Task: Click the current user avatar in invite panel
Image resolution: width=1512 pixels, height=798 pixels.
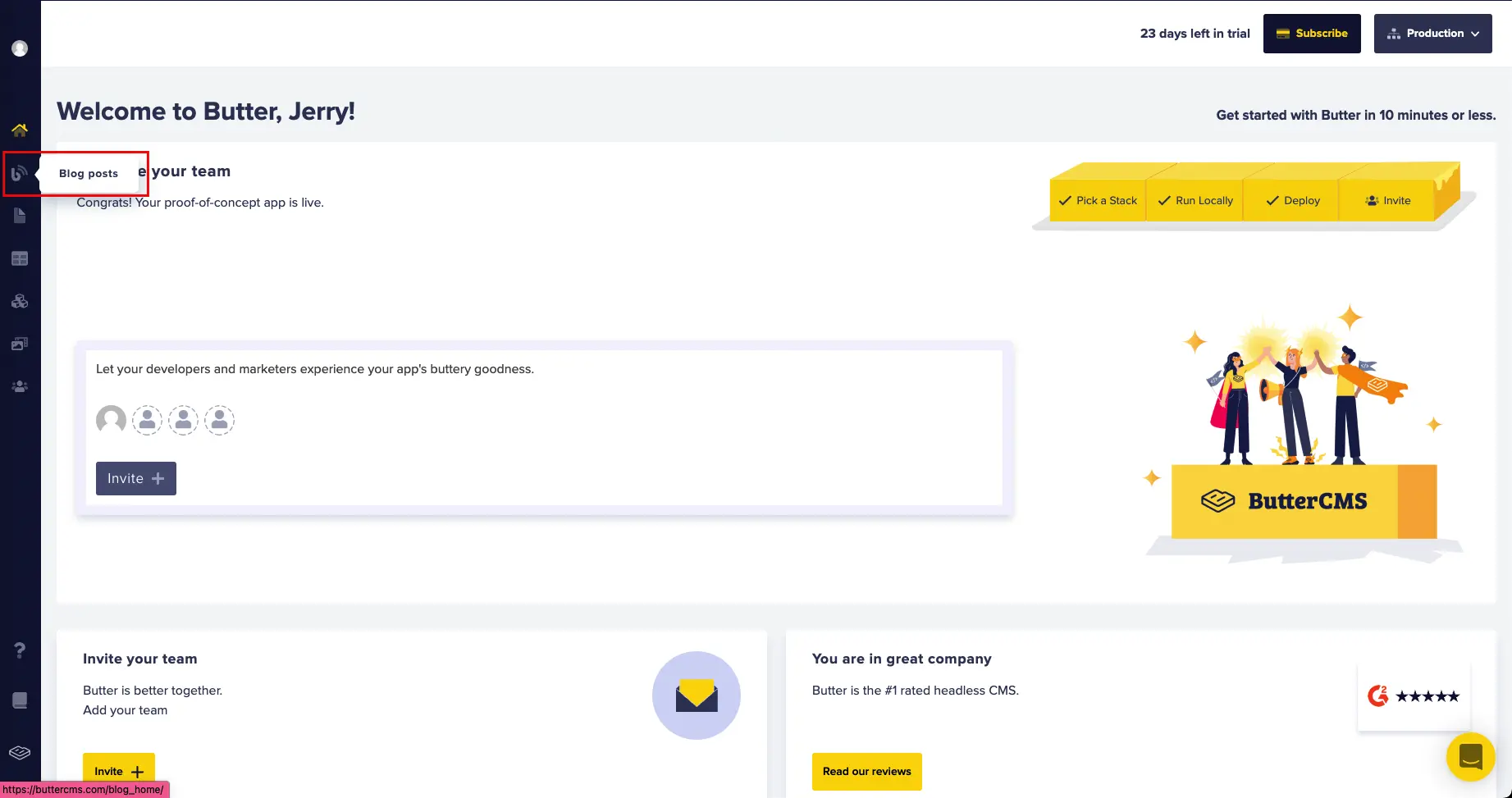Action: pos(111,420)
